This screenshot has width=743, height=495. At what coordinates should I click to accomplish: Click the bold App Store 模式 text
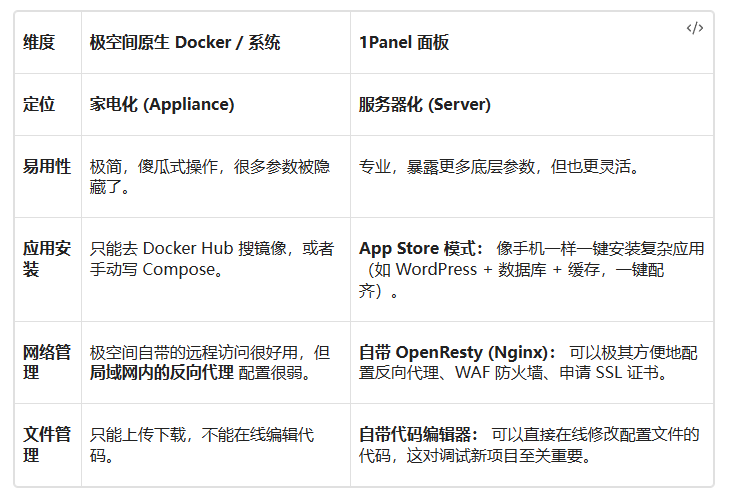(x=421, y=249)
